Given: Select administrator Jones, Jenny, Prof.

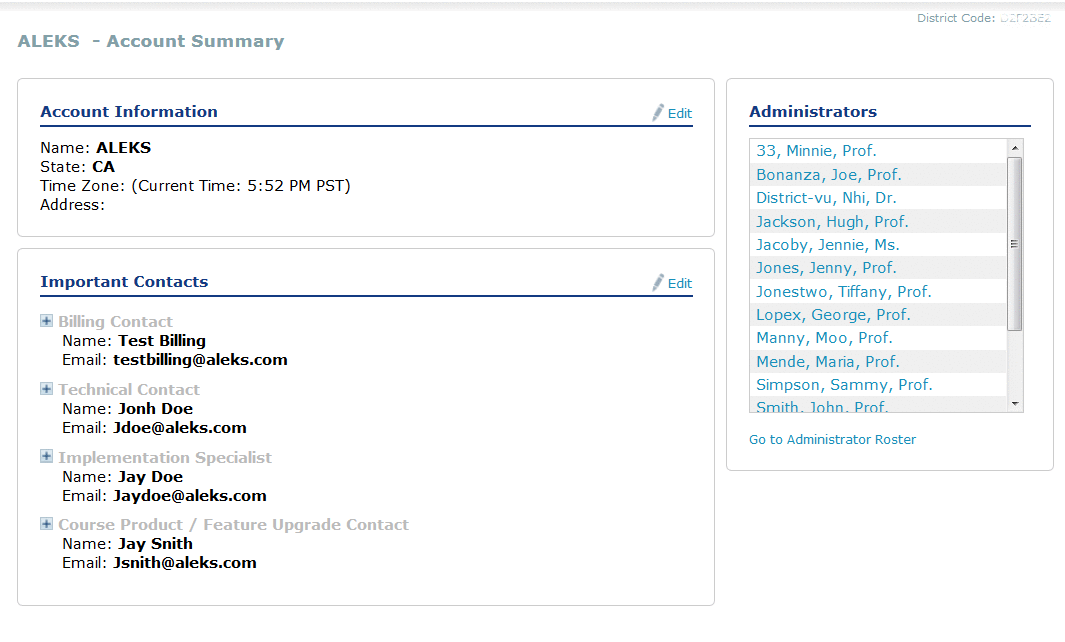Looking at the screenshot, I should point(826,268).
